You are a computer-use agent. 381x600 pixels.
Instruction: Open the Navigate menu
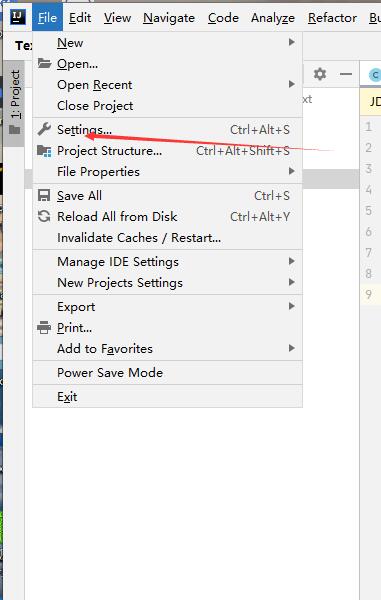pyautogui.click(x=169, y=18)
